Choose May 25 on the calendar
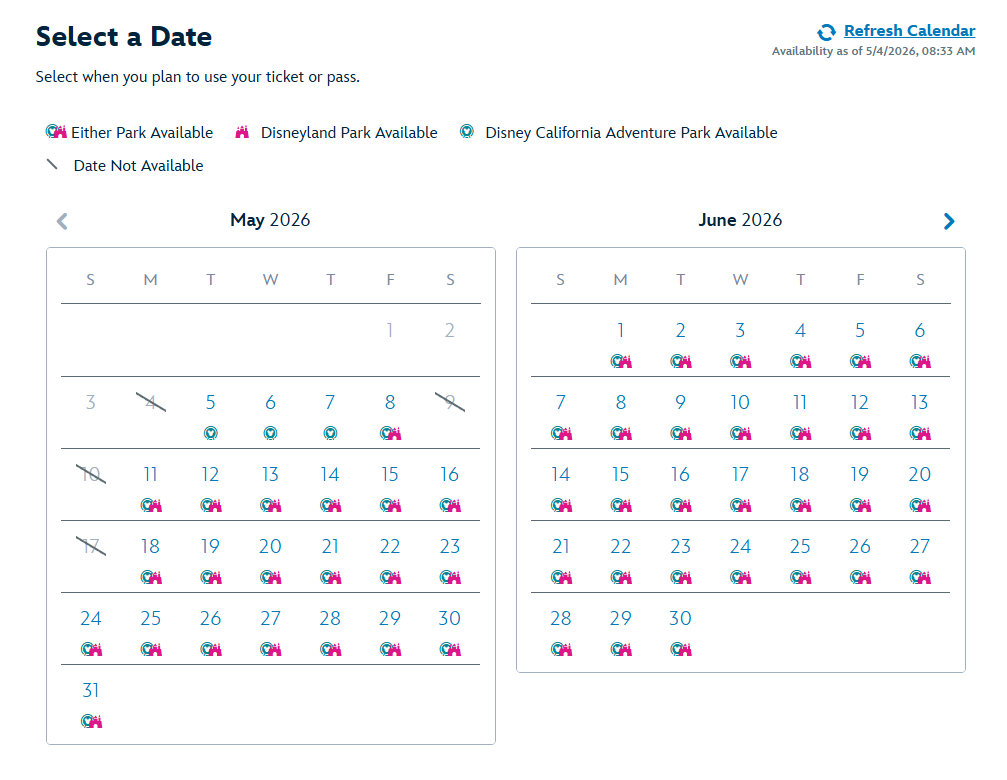Image resolution: width=1007 pixels, height=780 pixels. coord(150,618)
